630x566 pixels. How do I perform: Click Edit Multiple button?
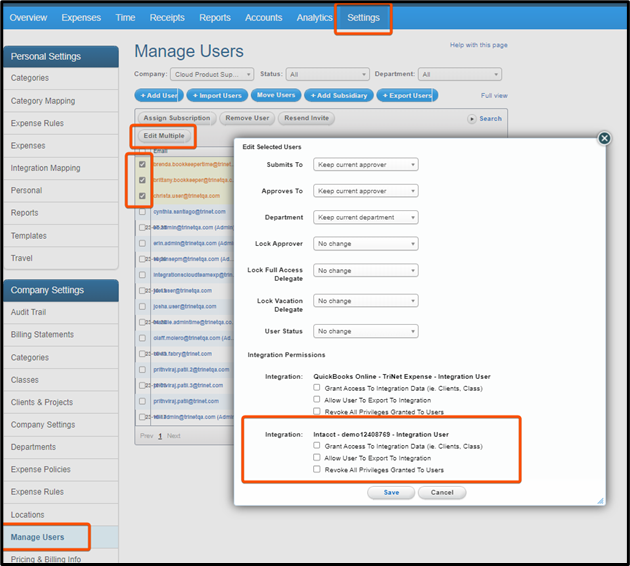[x=163, y=135]
